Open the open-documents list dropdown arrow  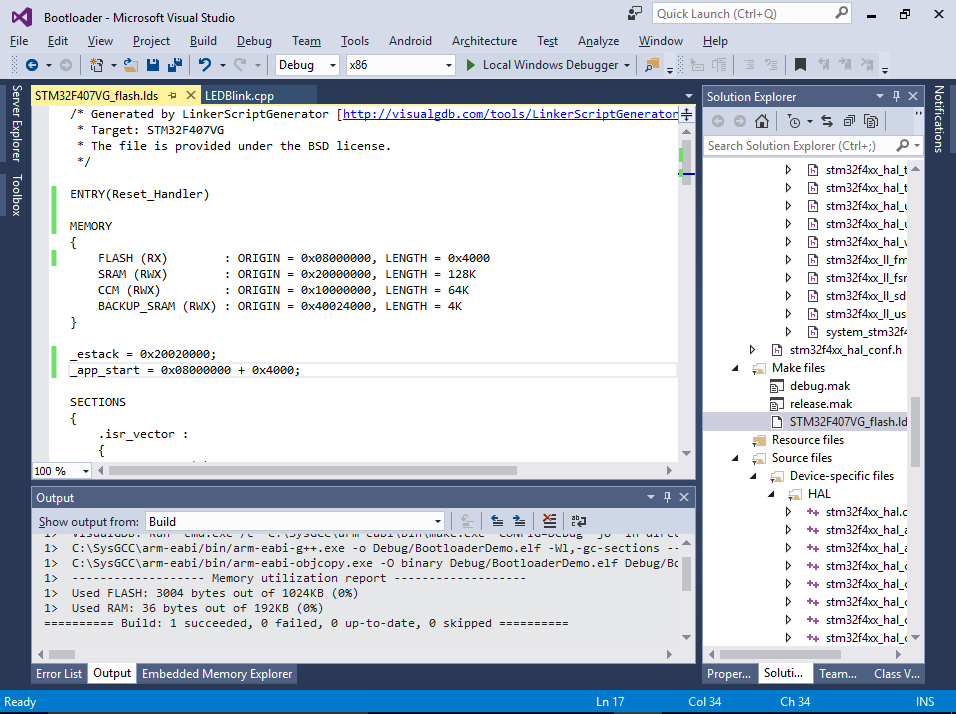tap(688, 96)
